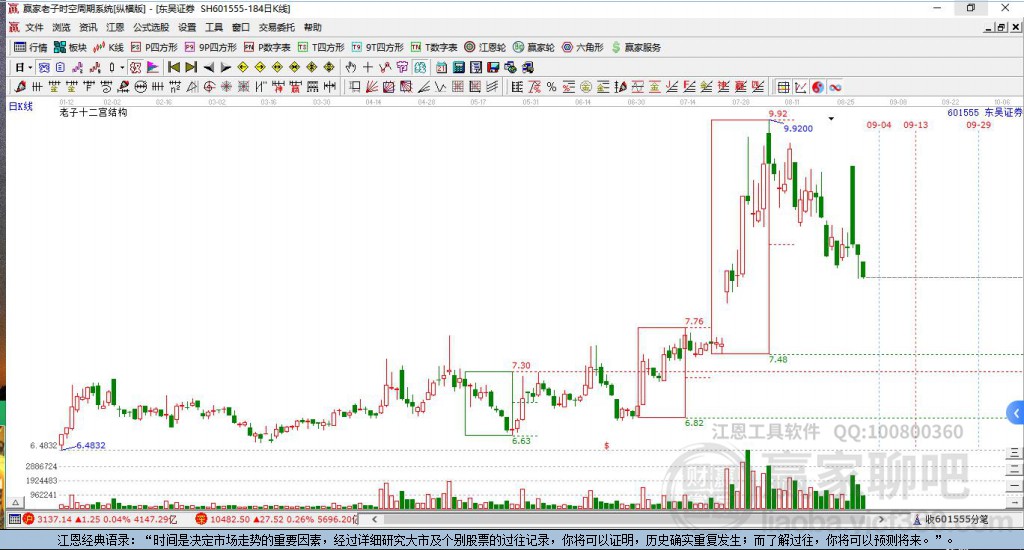Click the line chart axes icon

[800, 87]
